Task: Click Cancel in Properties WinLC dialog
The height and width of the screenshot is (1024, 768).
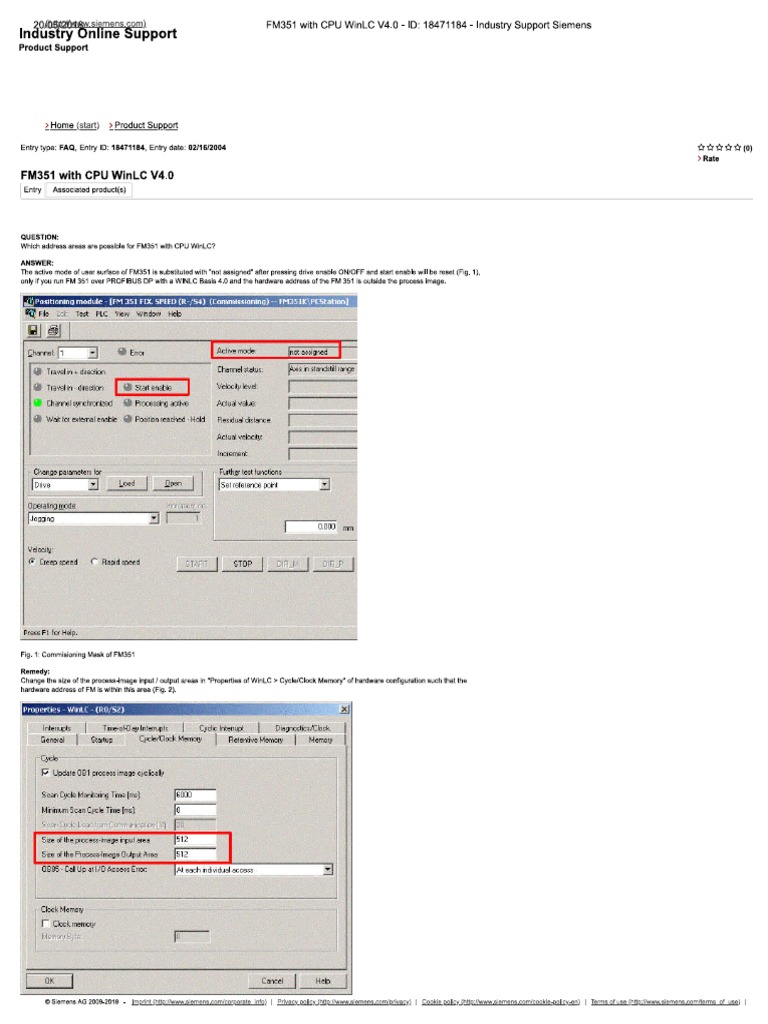Action: click(x=272, y=981)
